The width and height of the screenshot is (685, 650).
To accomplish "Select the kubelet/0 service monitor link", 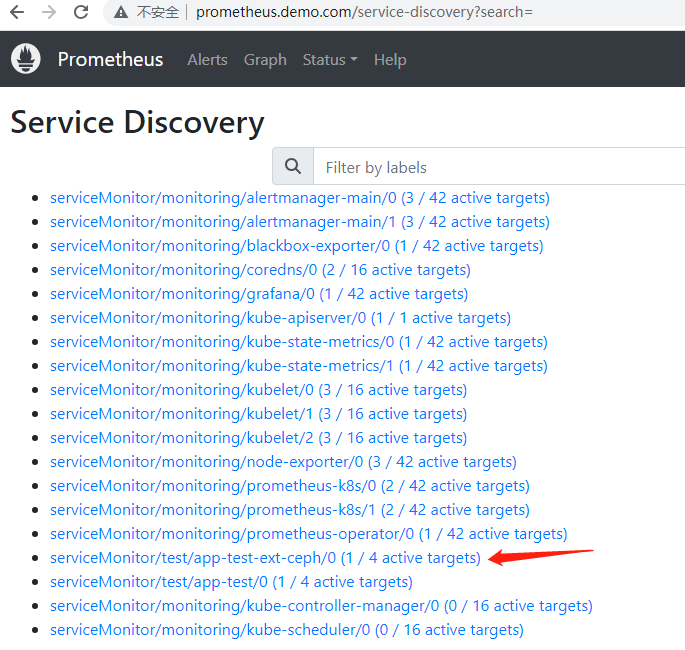I will tap(259, 390).
